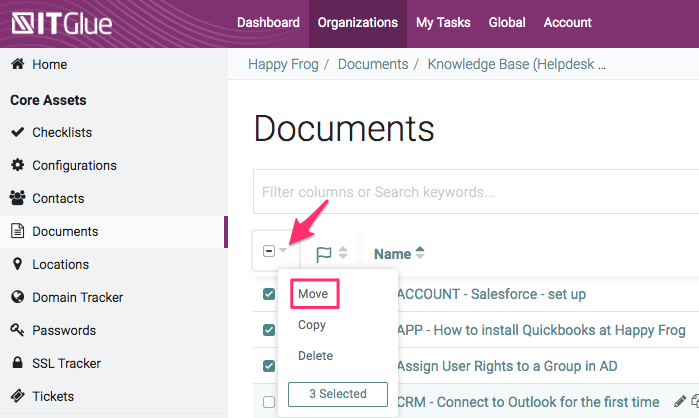Sort documents by Name column

pos(399,254)
